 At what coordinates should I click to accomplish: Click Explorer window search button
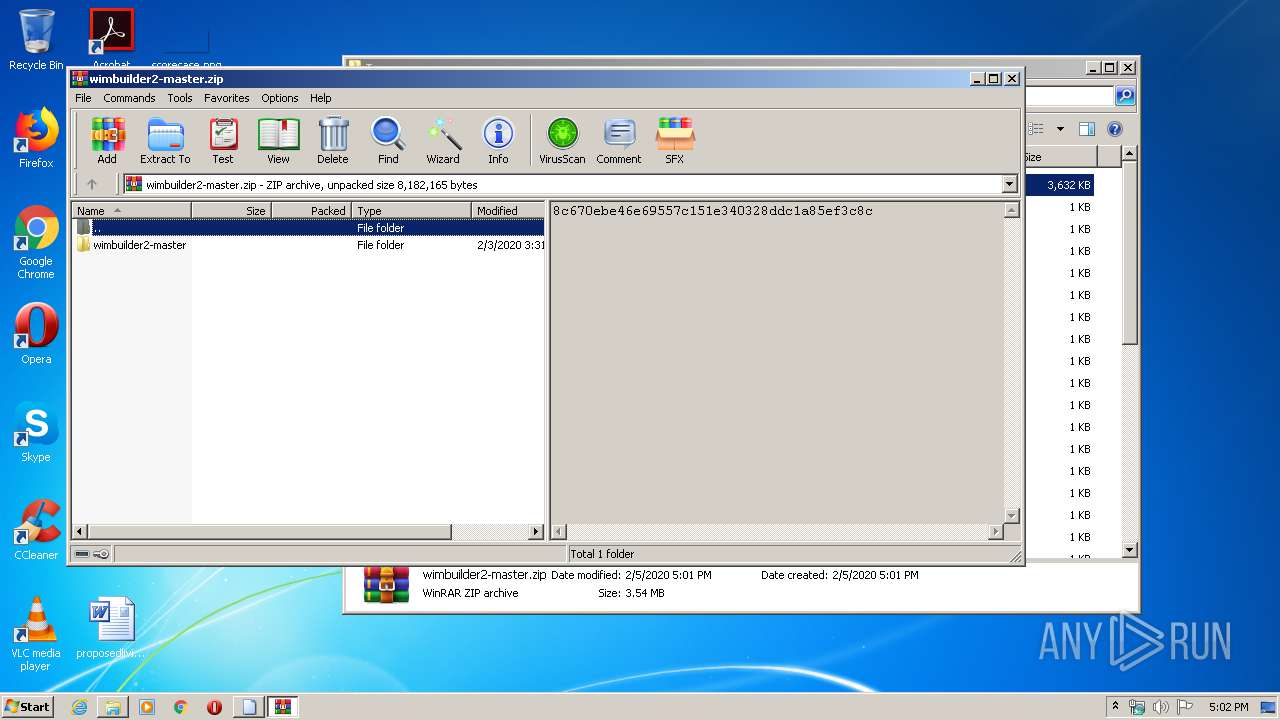coord(1125,96)
